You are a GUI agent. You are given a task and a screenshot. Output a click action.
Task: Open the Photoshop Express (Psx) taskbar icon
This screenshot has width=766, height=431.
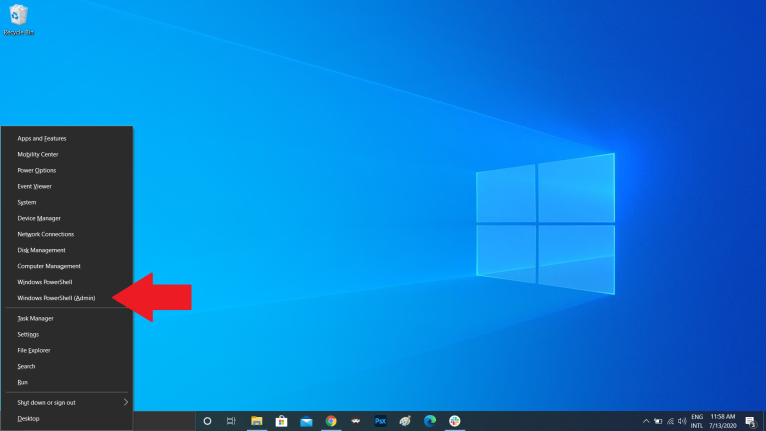pyautogui.click(x=380, y=421)
